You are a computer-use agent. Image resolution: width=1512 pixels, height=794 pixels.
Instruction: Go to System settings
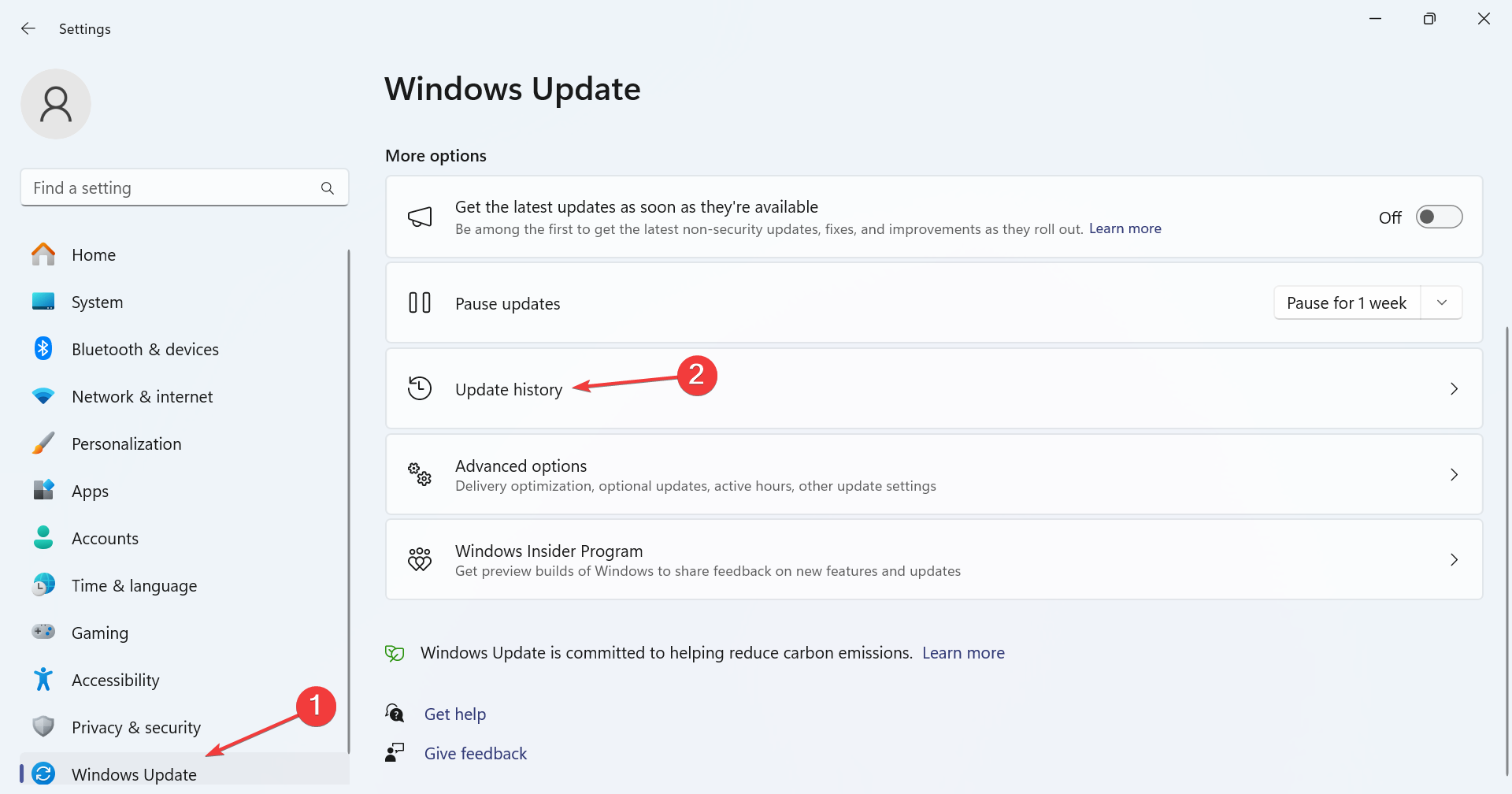click(184, 302)
